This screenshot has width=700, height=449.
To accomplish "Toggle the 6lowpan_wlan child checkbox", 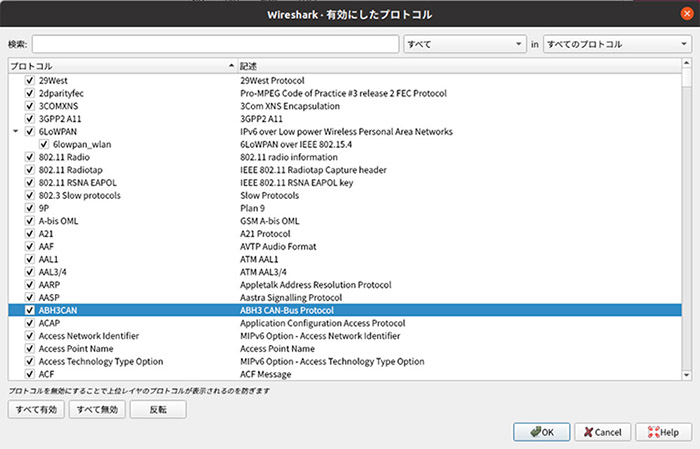I will click(44, 144).
